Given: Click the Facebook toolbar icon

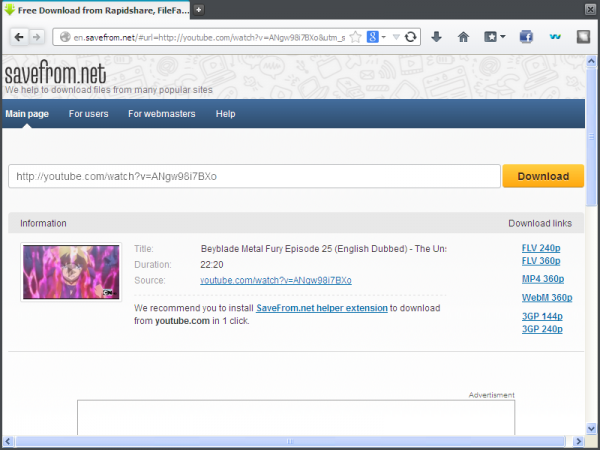Looking at the screenshot, I should (x=526, y=37).
